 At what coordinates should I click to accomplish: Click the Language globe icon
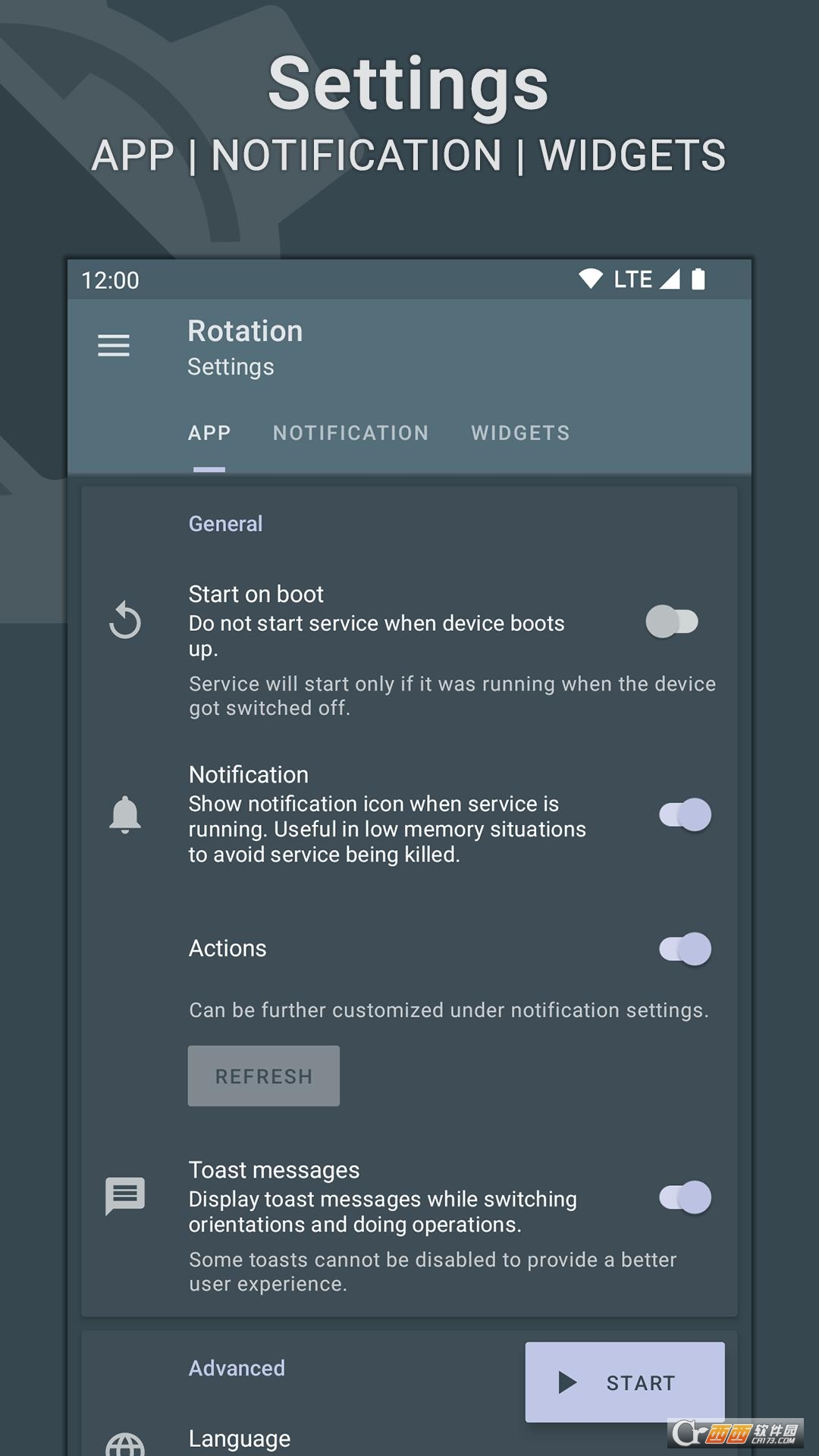125,1443
